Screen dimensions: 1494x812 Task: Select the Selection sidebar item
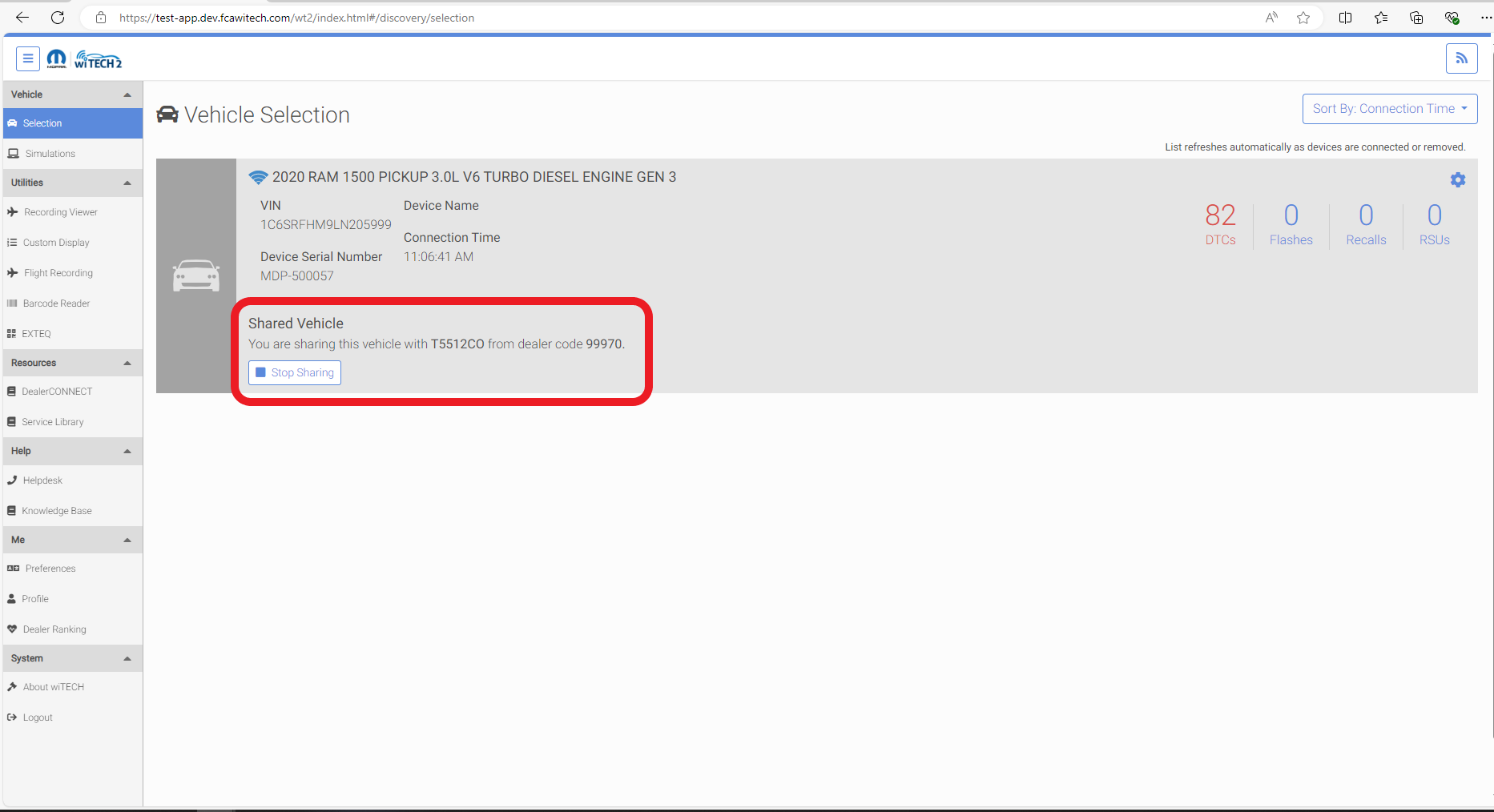[x=73, y=123]
